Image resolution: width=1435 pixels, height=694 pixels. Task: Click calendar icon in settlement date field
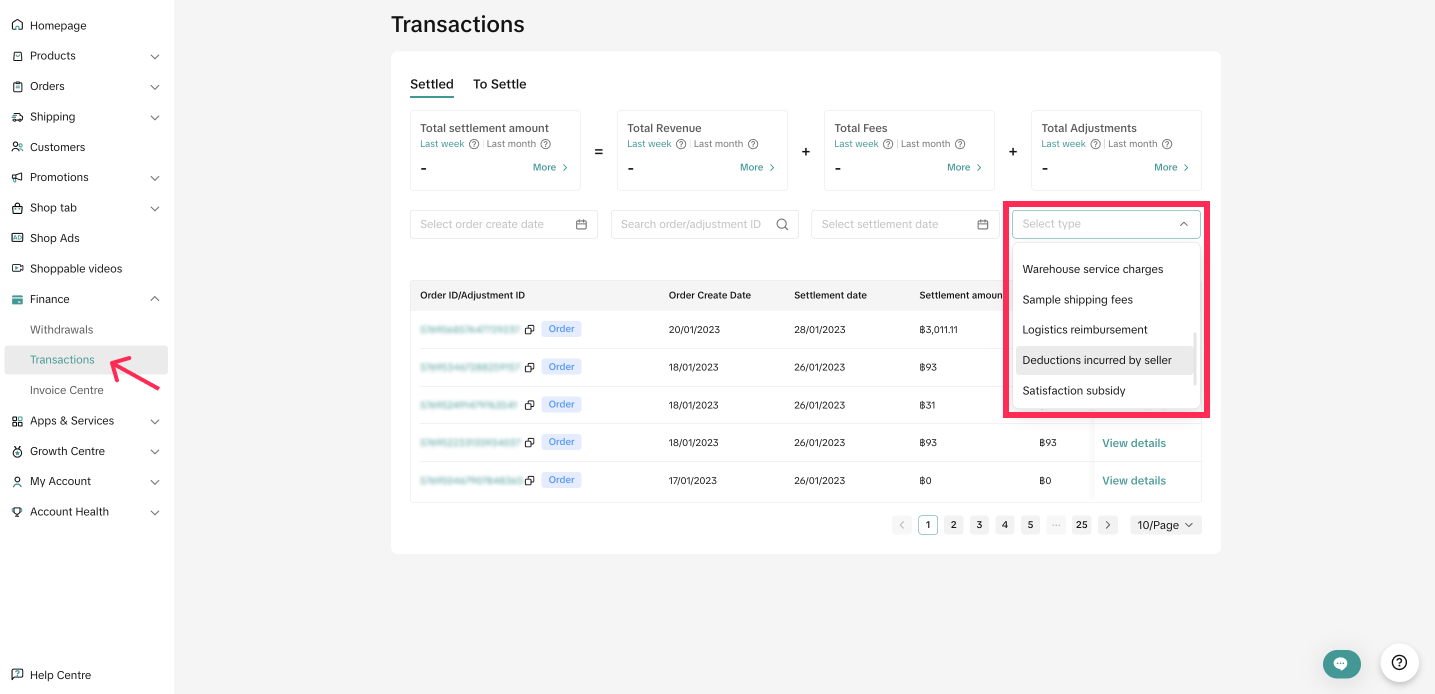[983, 224]
